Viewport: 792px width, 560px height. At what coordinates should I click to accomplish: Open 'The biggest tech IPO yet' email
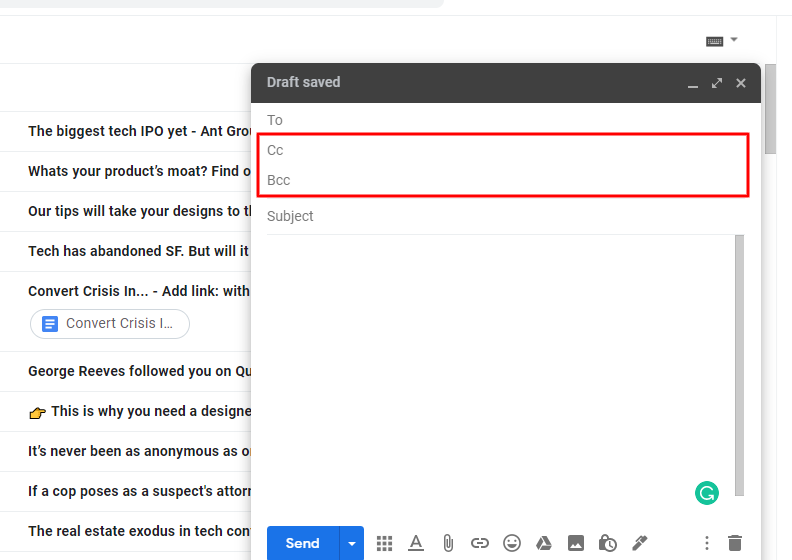(x=125, y=131)
